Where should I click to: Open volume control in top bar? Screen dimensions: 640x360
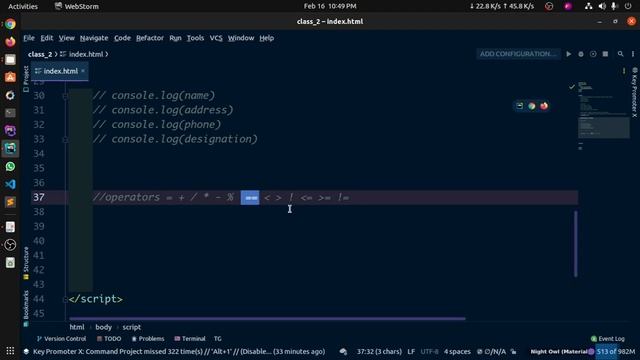[x=602, y=6]
